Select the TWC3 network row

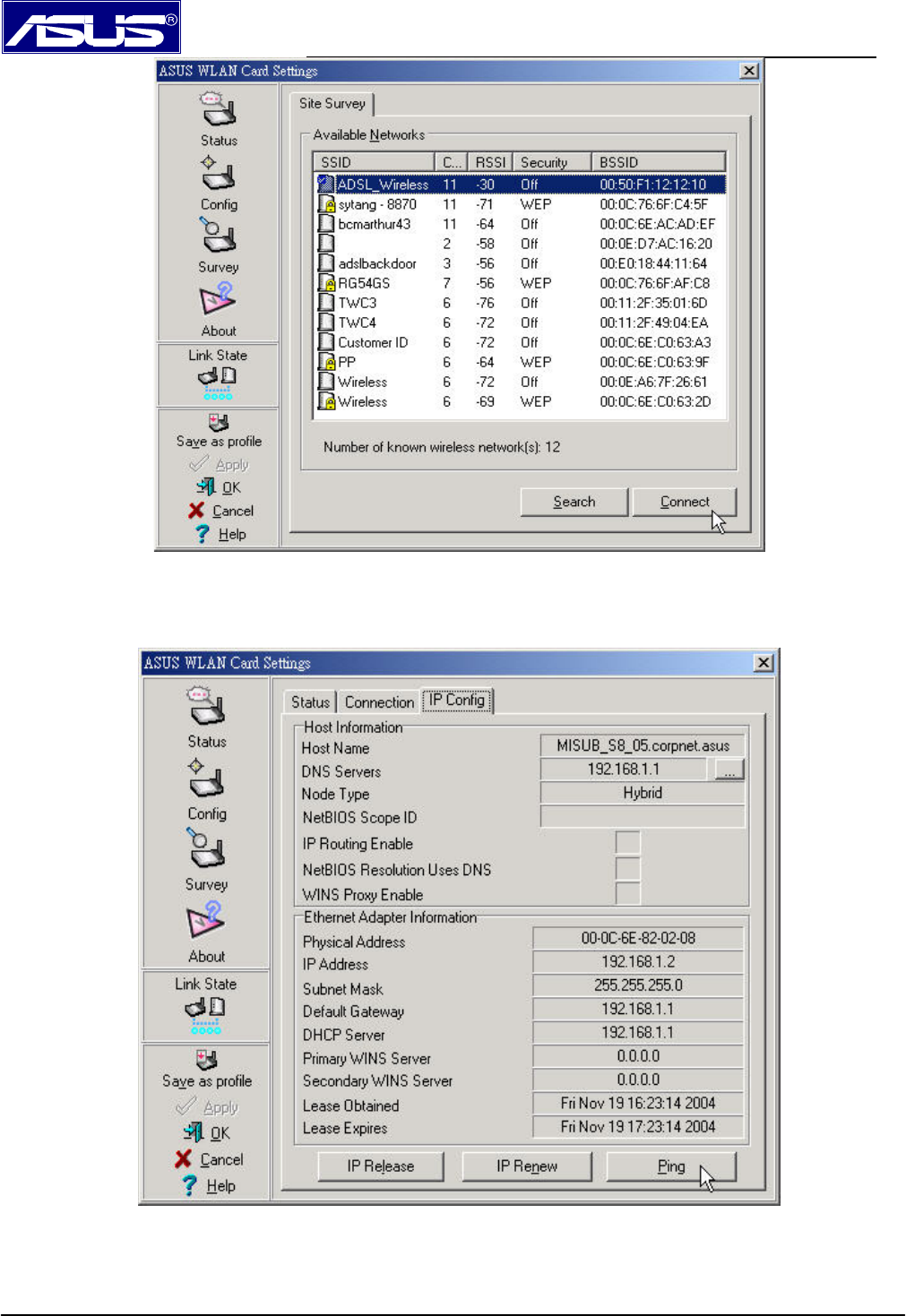[521, 303]
